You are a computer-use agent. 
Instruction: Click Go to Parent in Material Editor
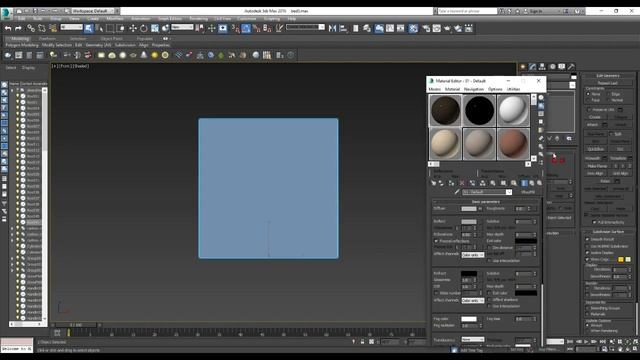click(x=532, y=183)
